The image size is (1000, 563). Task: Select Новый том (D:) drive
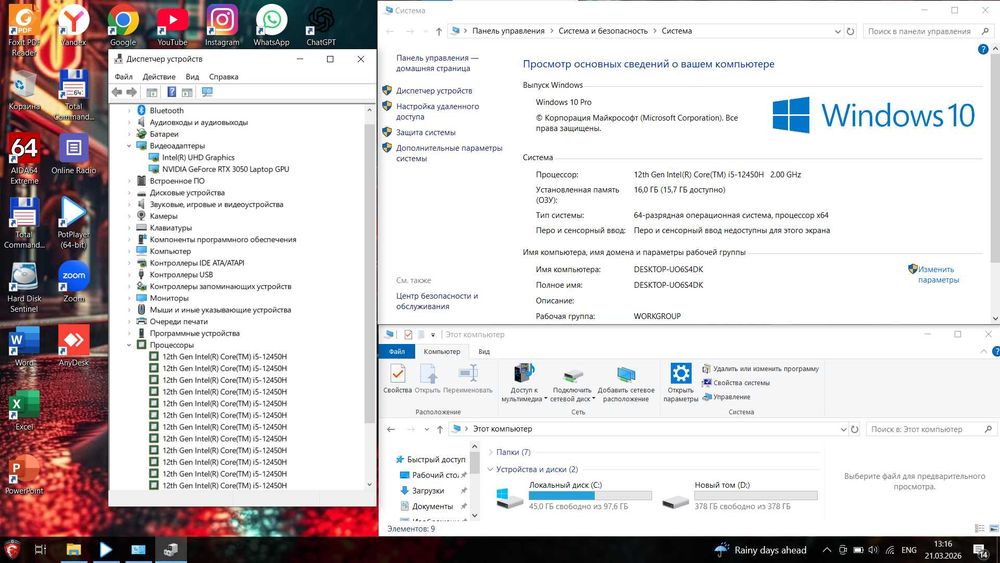pos(740,495)
